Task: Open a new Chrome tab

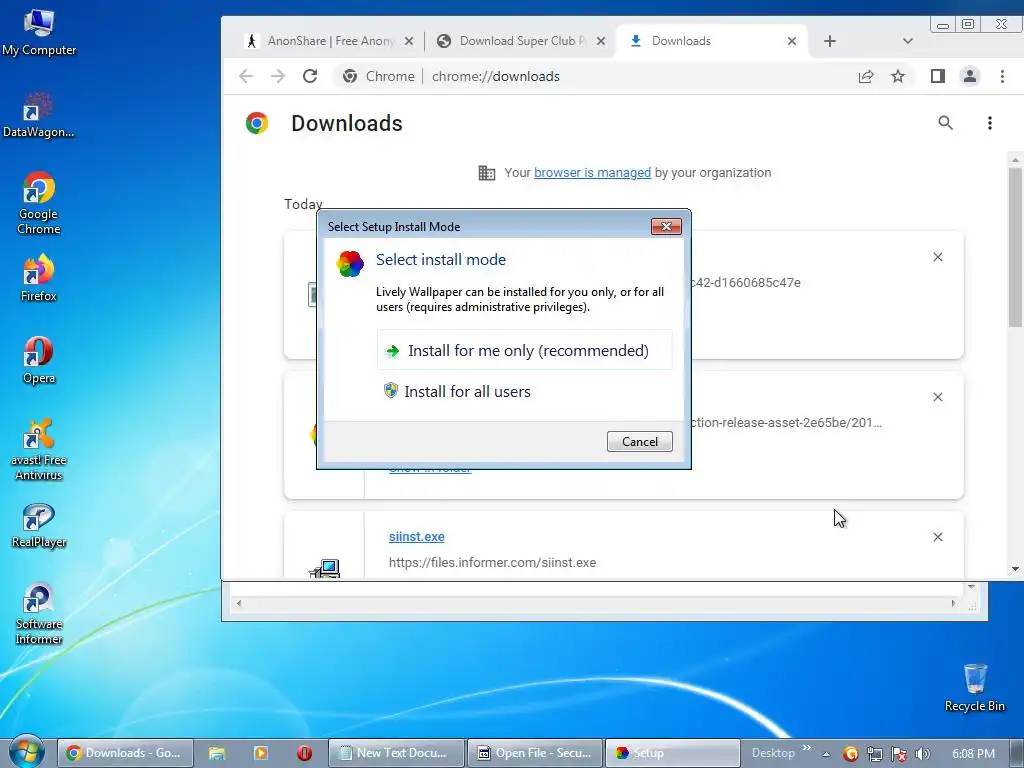Action: click(x=829, y=41)
